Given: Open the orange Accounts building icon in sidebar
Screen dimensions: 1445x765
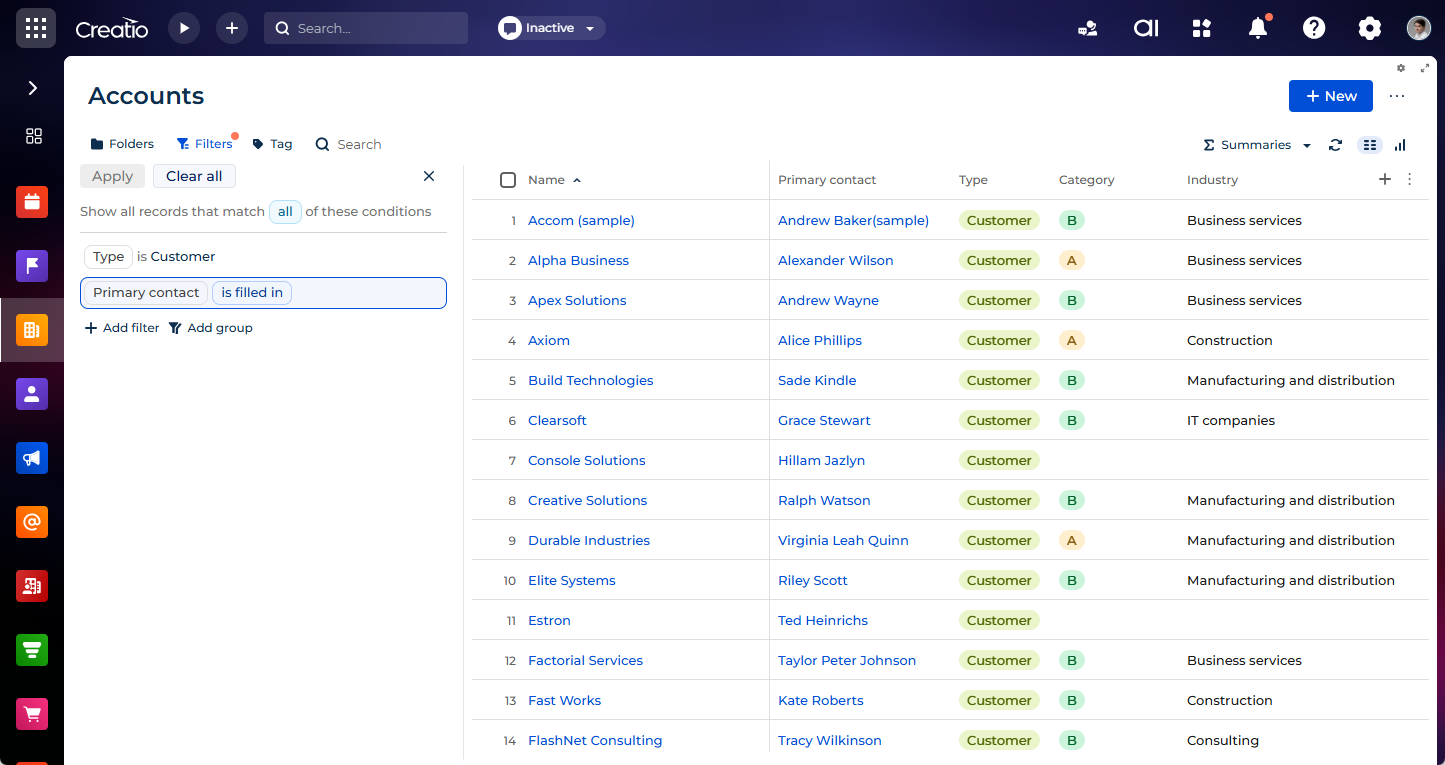Looking at the screenshot, I should point(32,330).
